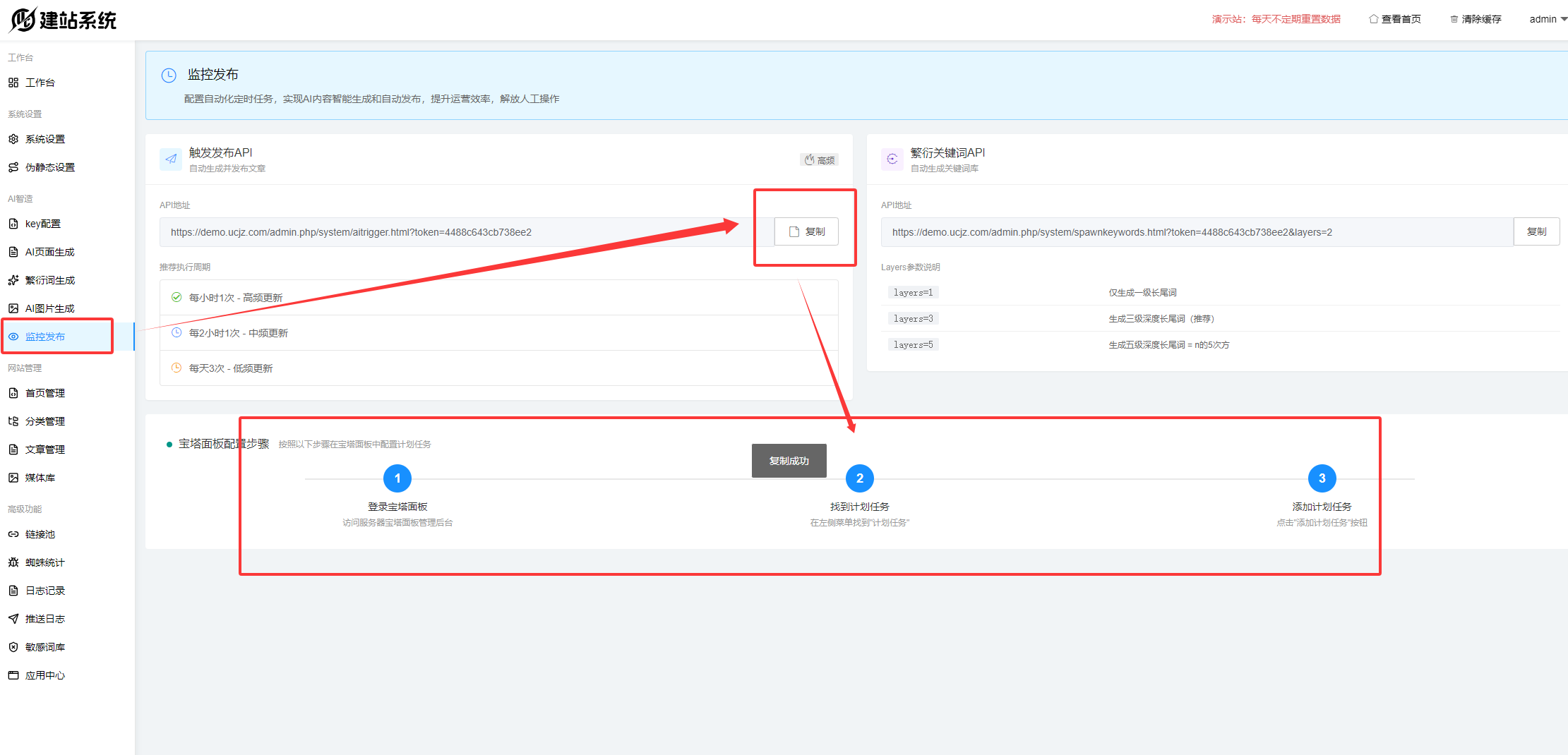This screenshot has width=1568, height=755.
Task: Click the 工作台 grid icon
Action: tap(13, 83)
